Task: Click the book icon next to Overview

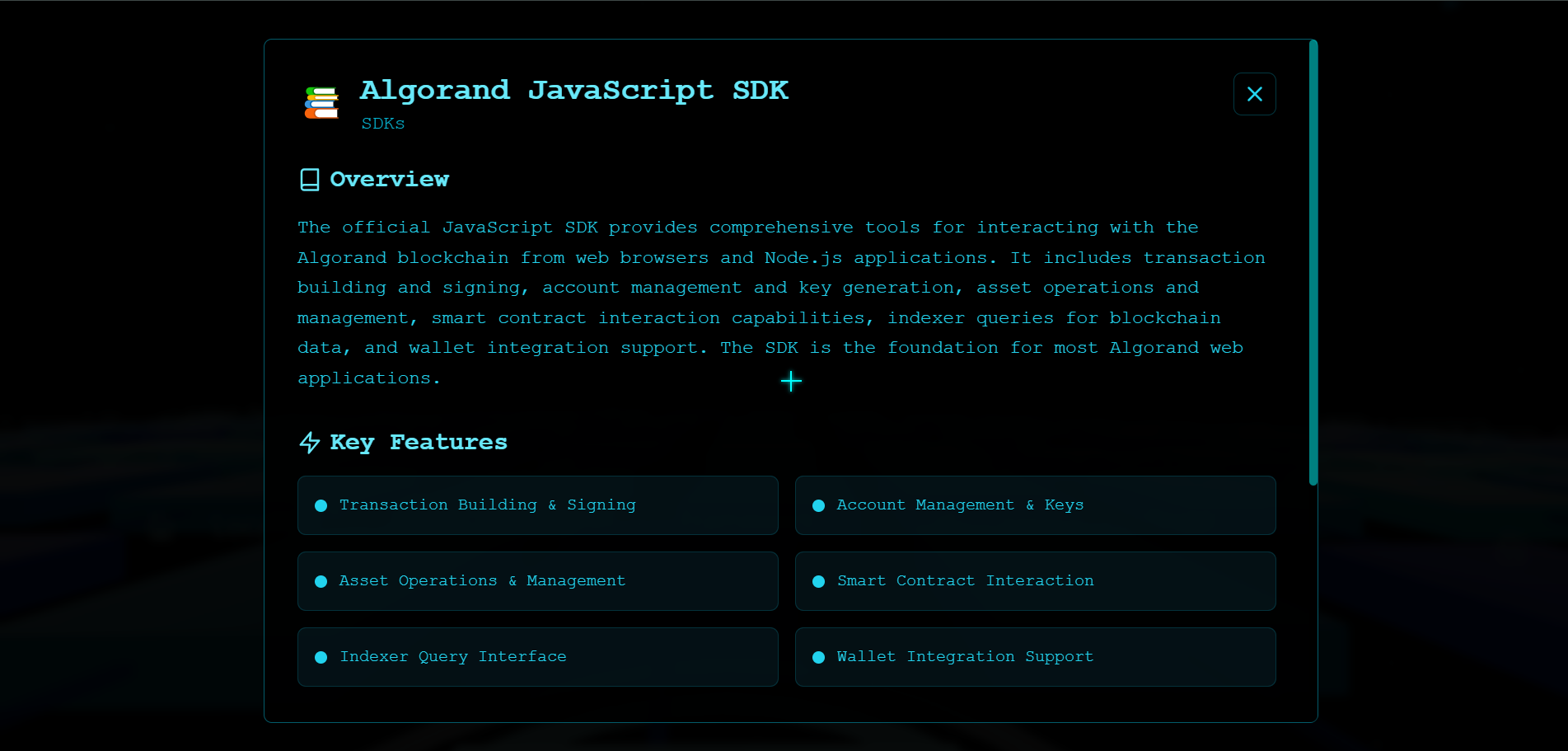Action: (x=310, y=180)
